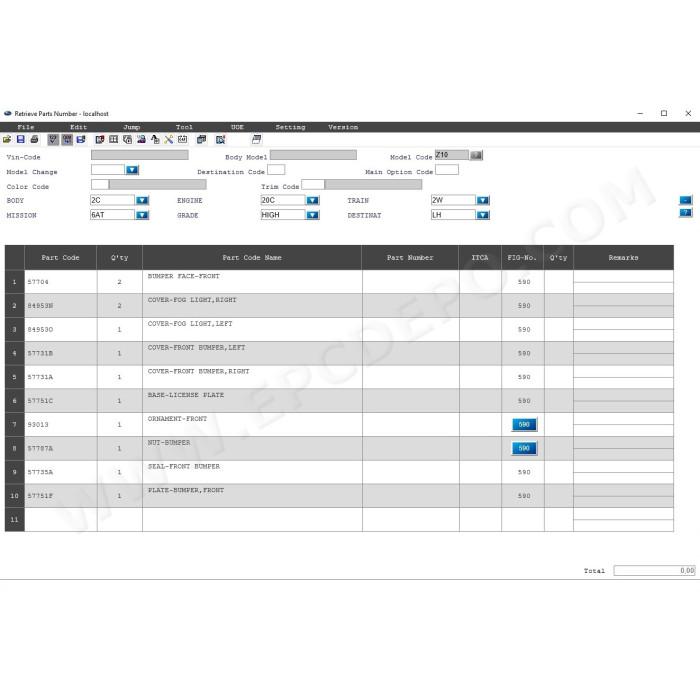Click the stacked-pages copy icon
Image resolution: width=700 pixels, height=700 pixels.
point(127,140)
